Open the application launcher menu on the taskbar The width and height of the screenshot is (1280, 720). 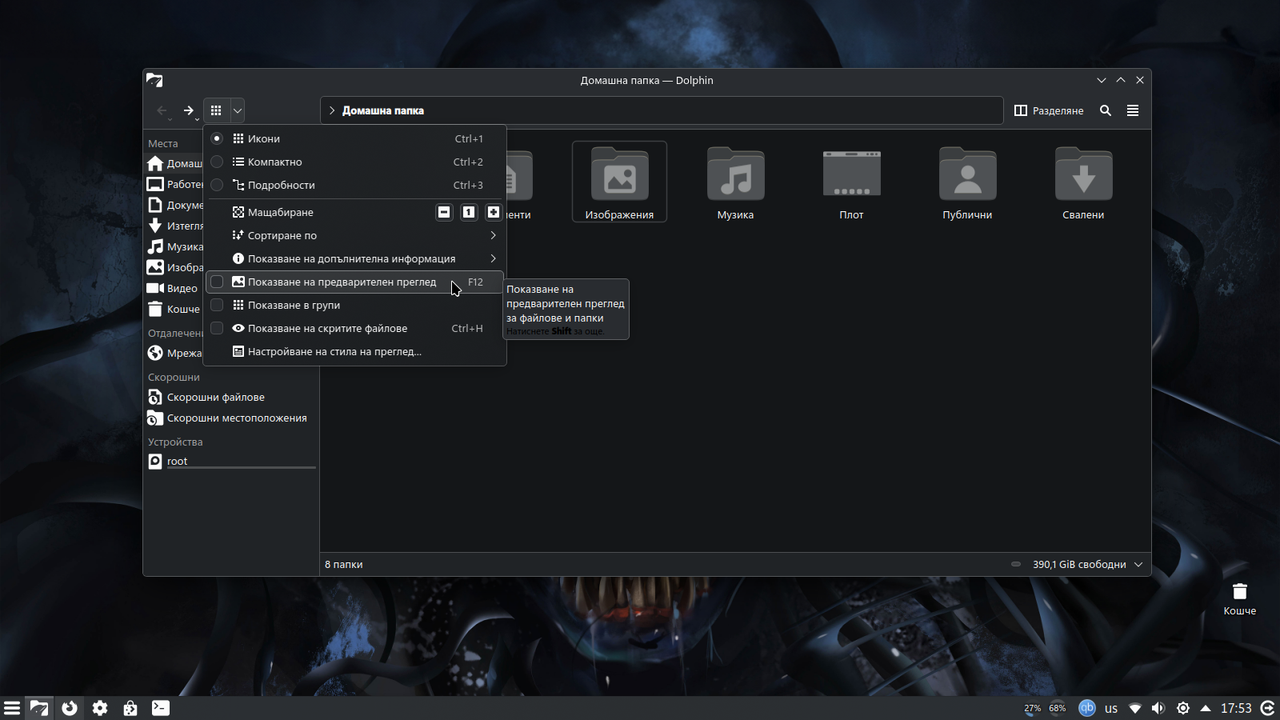pyautogui.click(x=12, y=708)
